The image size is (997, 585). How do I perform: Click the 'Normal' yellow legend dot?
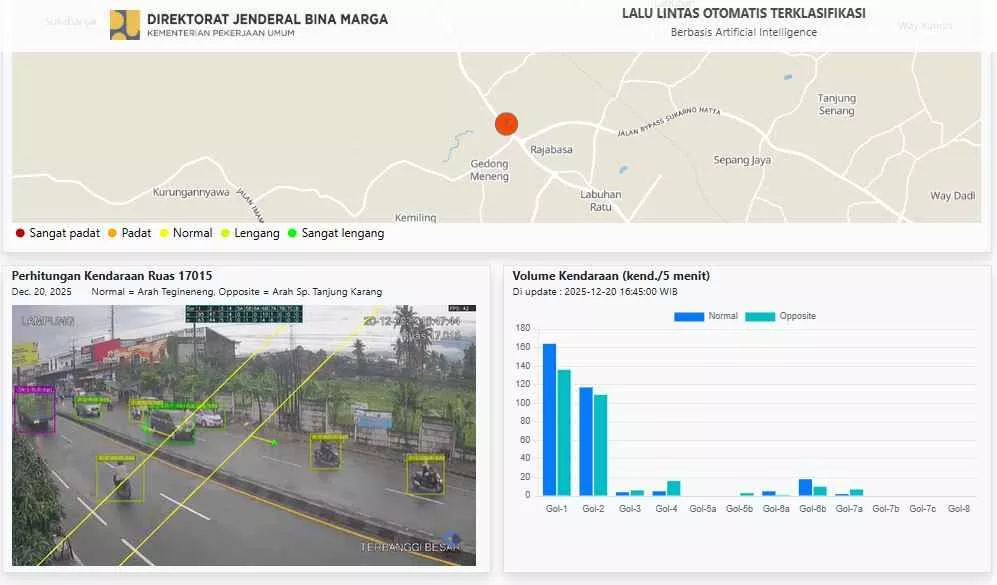pyautogui.click(x=163, y=233)
